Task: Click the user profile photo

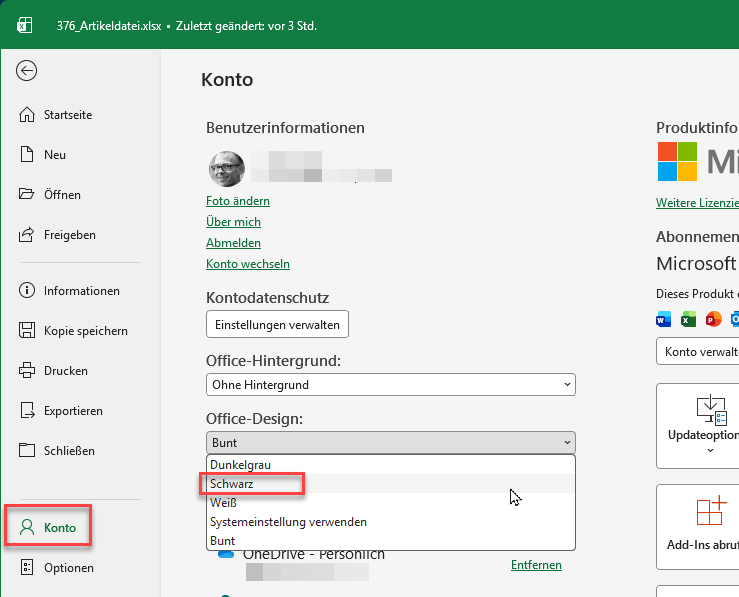Action: (x=225, y=168)
